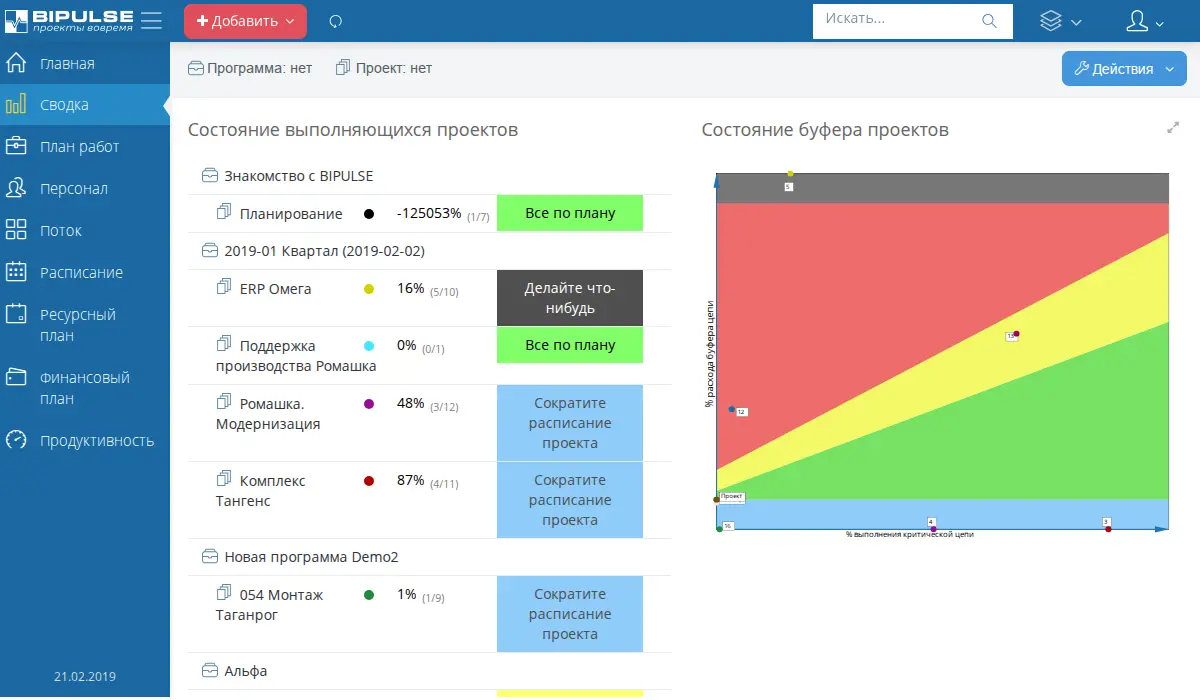Image resolution: width=1200 pixels, height=700 pixels.
Task: Open the Поток grid icon
Action: 16,230
